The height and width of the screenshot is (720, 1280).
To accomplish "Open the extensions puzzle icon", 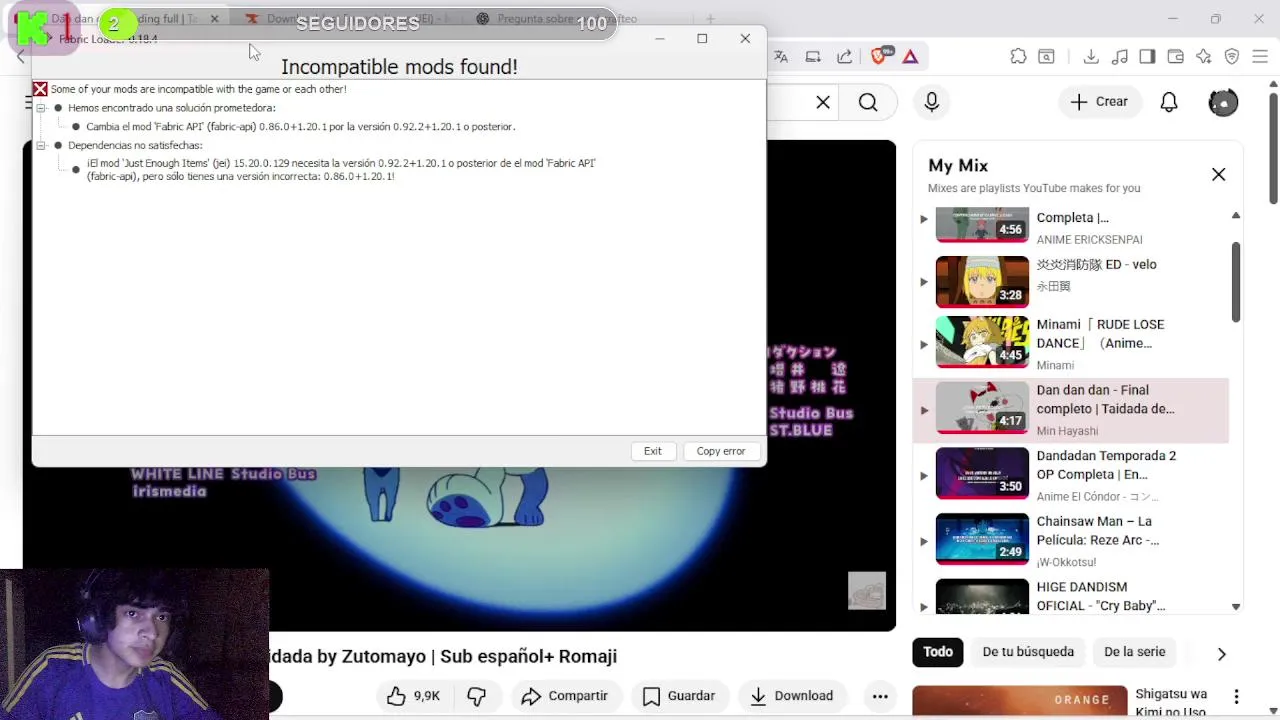I will (x=1018, y=57).
